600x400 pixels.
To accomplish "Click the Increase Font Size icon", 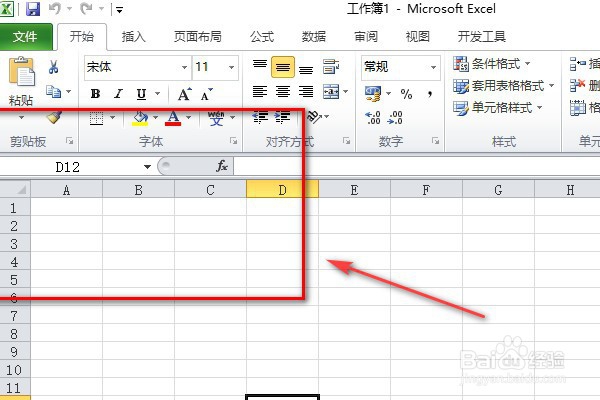I will [x=184, y=94].
